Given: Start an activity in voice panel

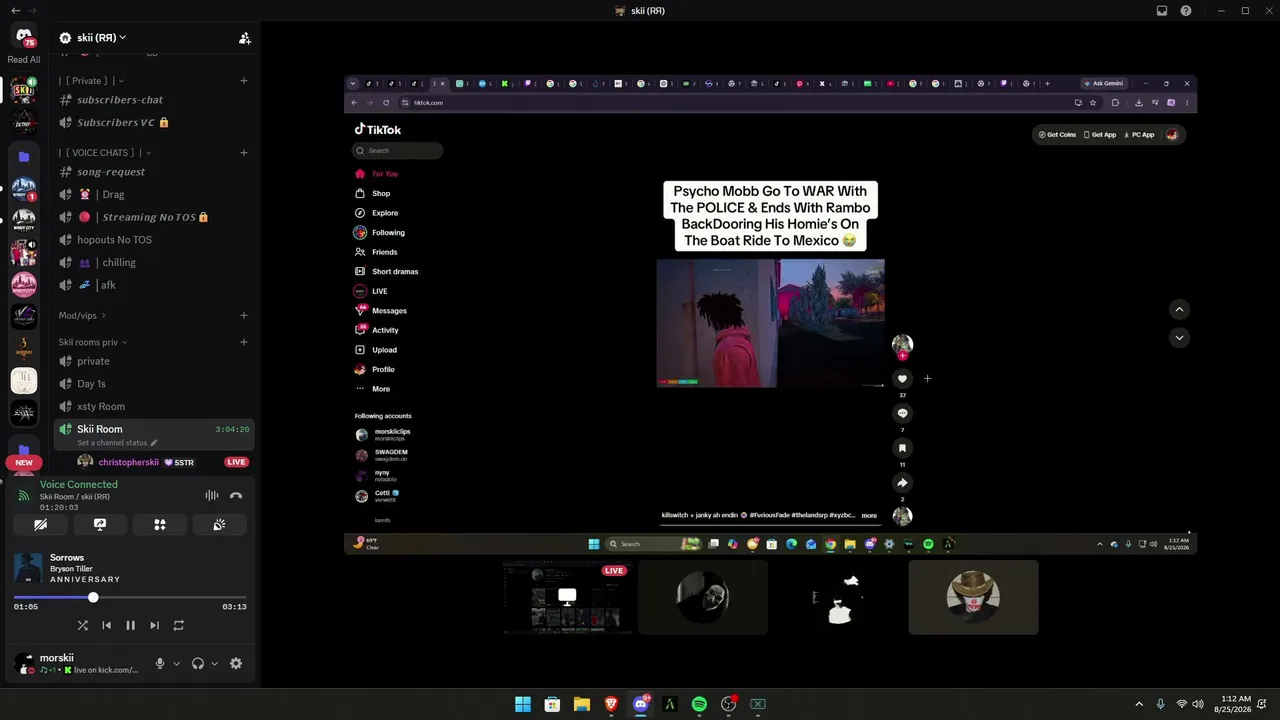Looking at the screenshot, I should pos(160,524).
